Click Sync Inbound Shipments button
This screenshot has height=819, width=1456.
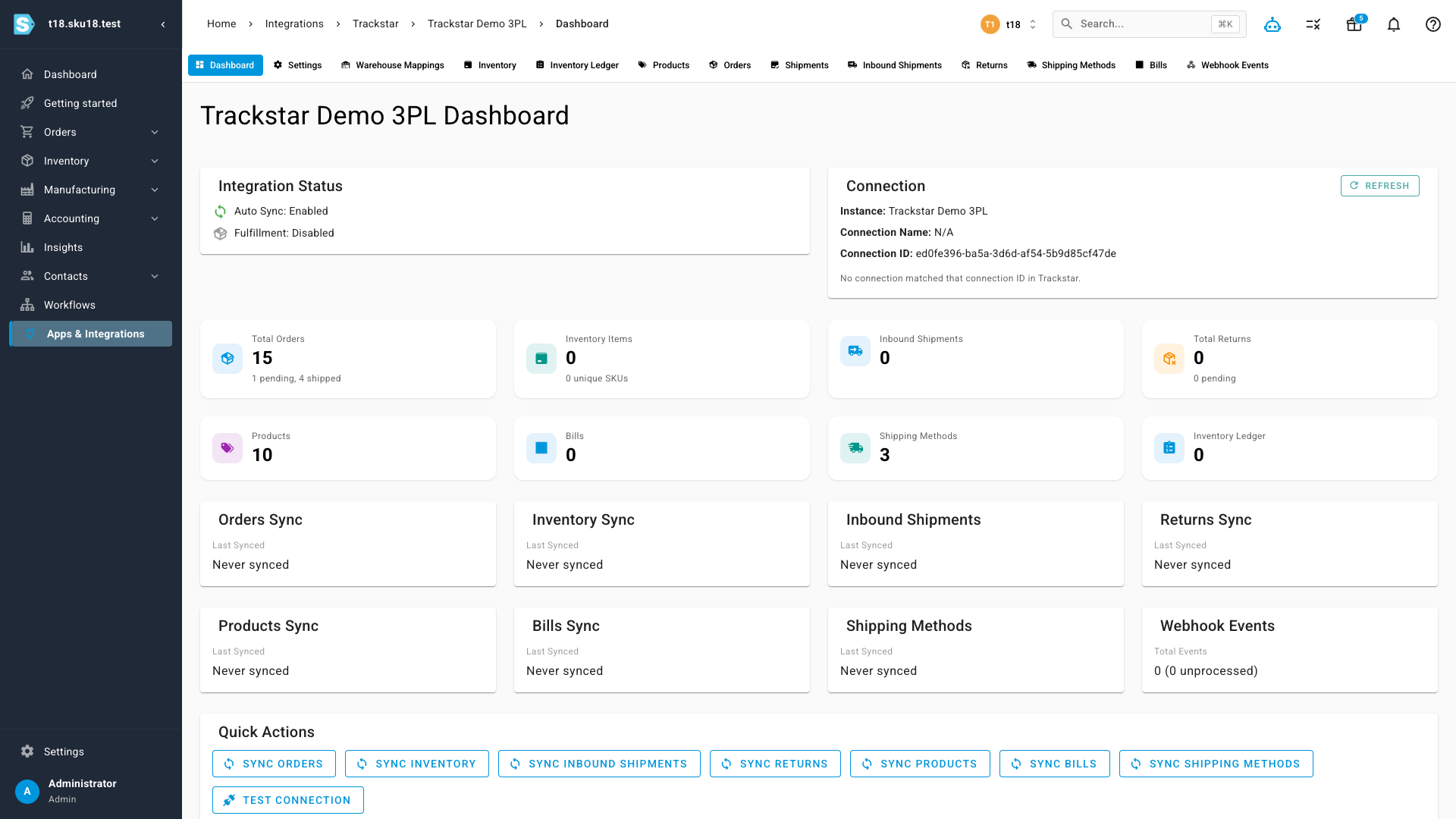(599, 764)
